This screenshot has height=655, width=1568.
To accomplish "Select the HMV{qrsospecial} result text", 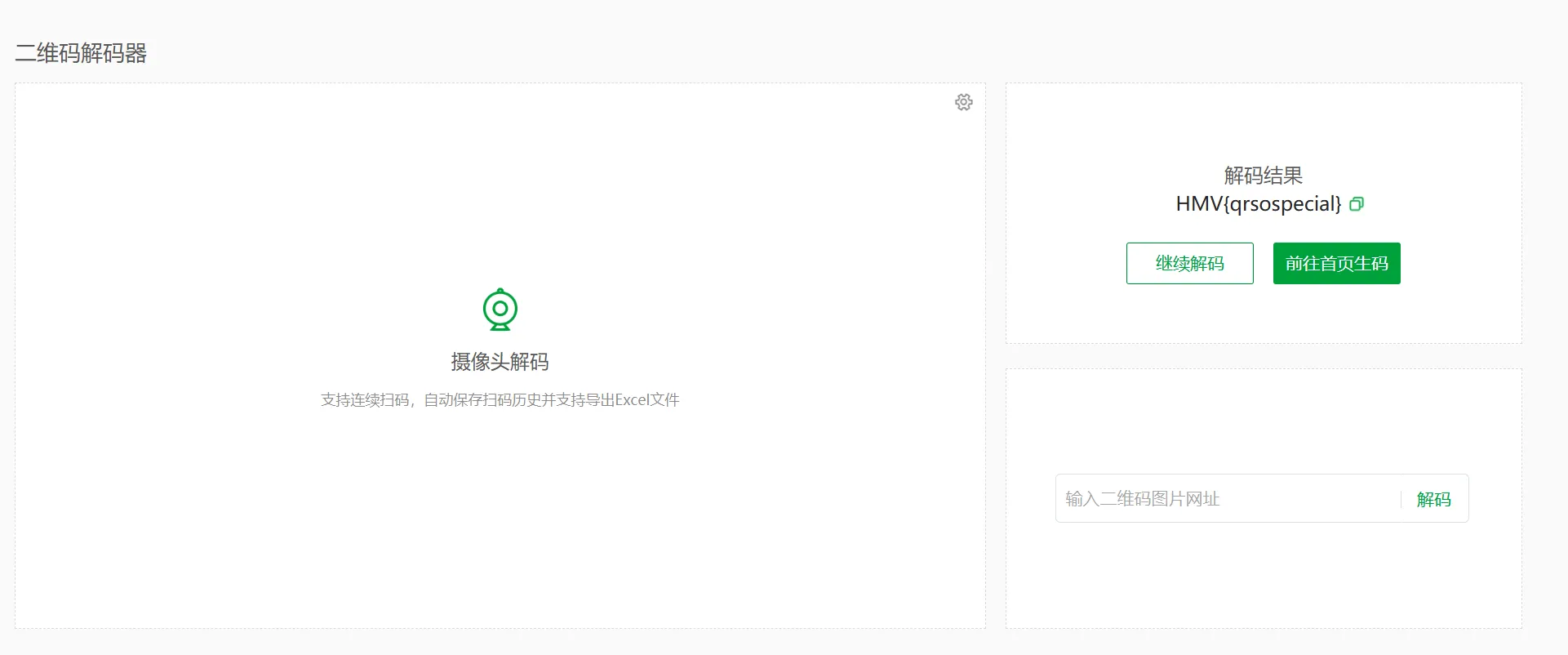I will [1258, 204].
